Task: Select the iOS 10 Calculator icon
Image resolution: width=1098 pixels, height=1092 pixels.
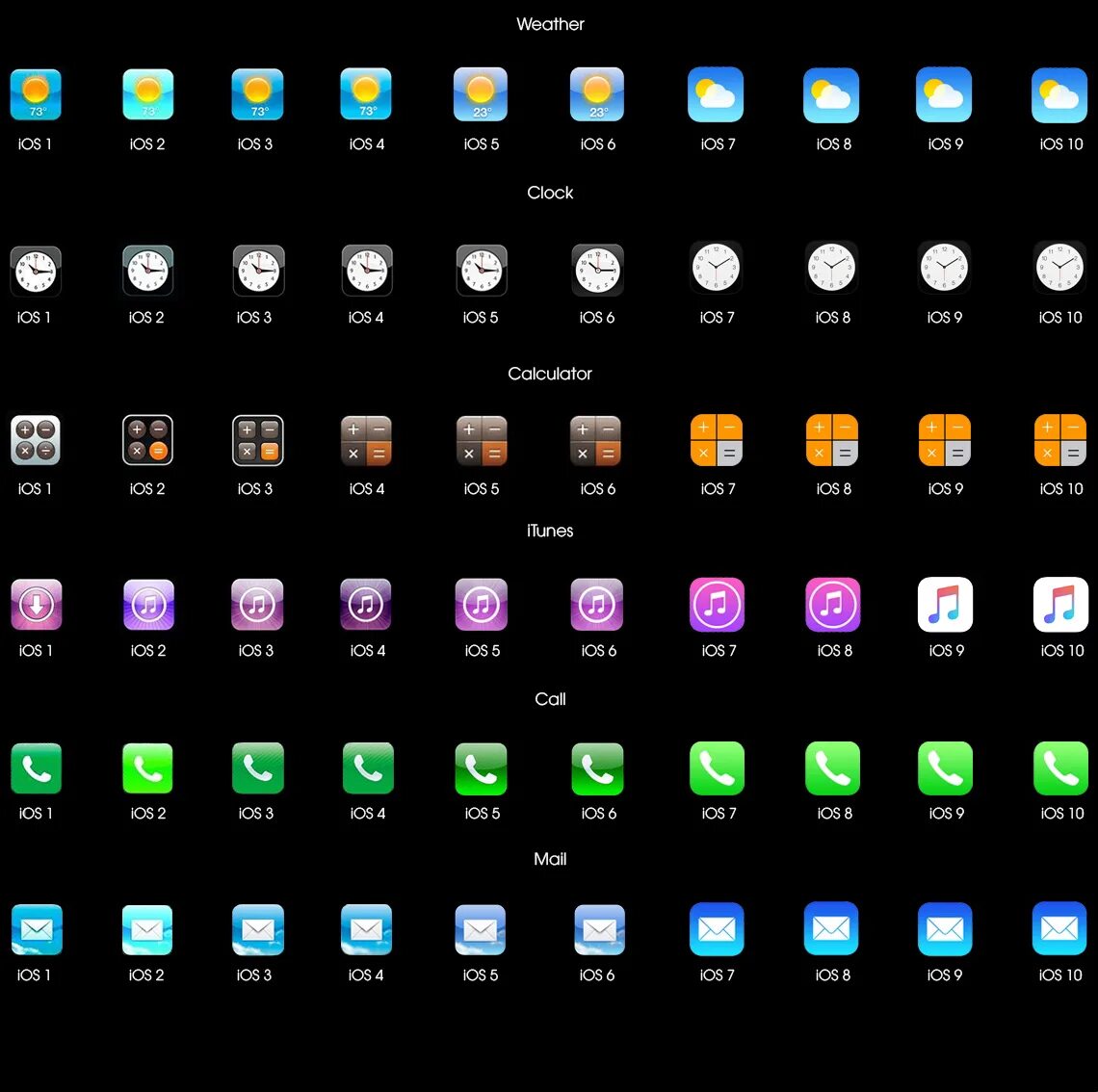Action: (x=1060, y=440)
